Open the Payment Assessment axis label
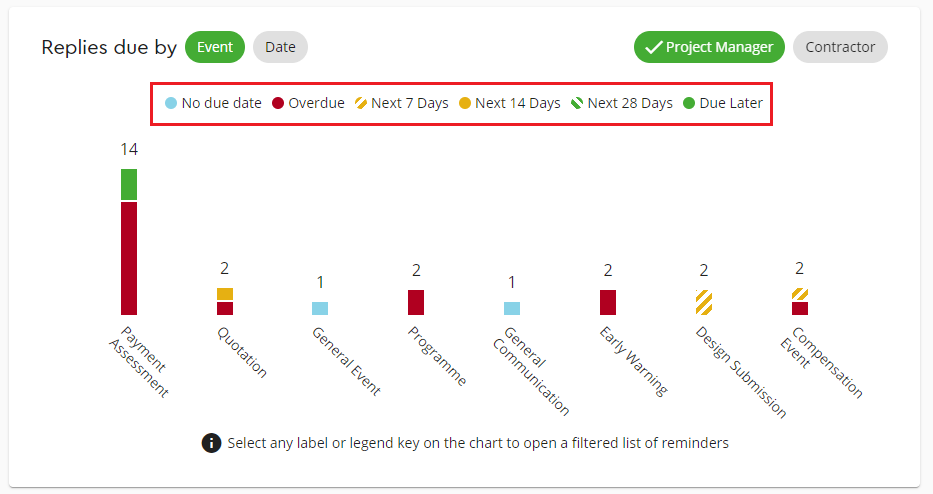Image resolution: width=933 pixels, height=494 pixels. pos(139,360)
